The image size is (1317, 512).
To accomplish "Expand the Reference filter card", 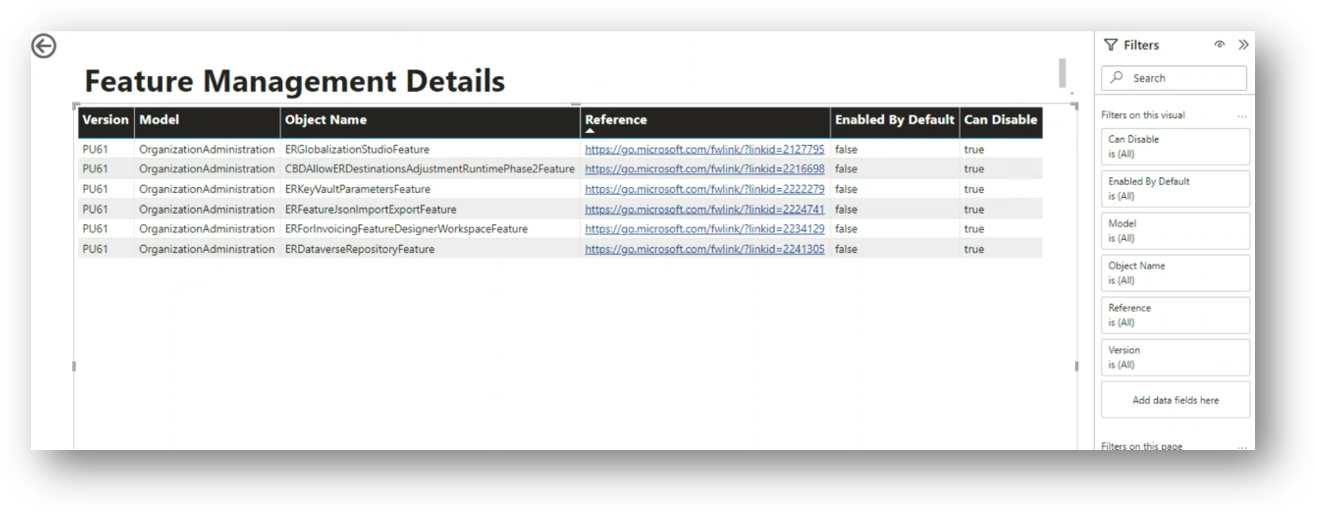I will [1175, 315].
